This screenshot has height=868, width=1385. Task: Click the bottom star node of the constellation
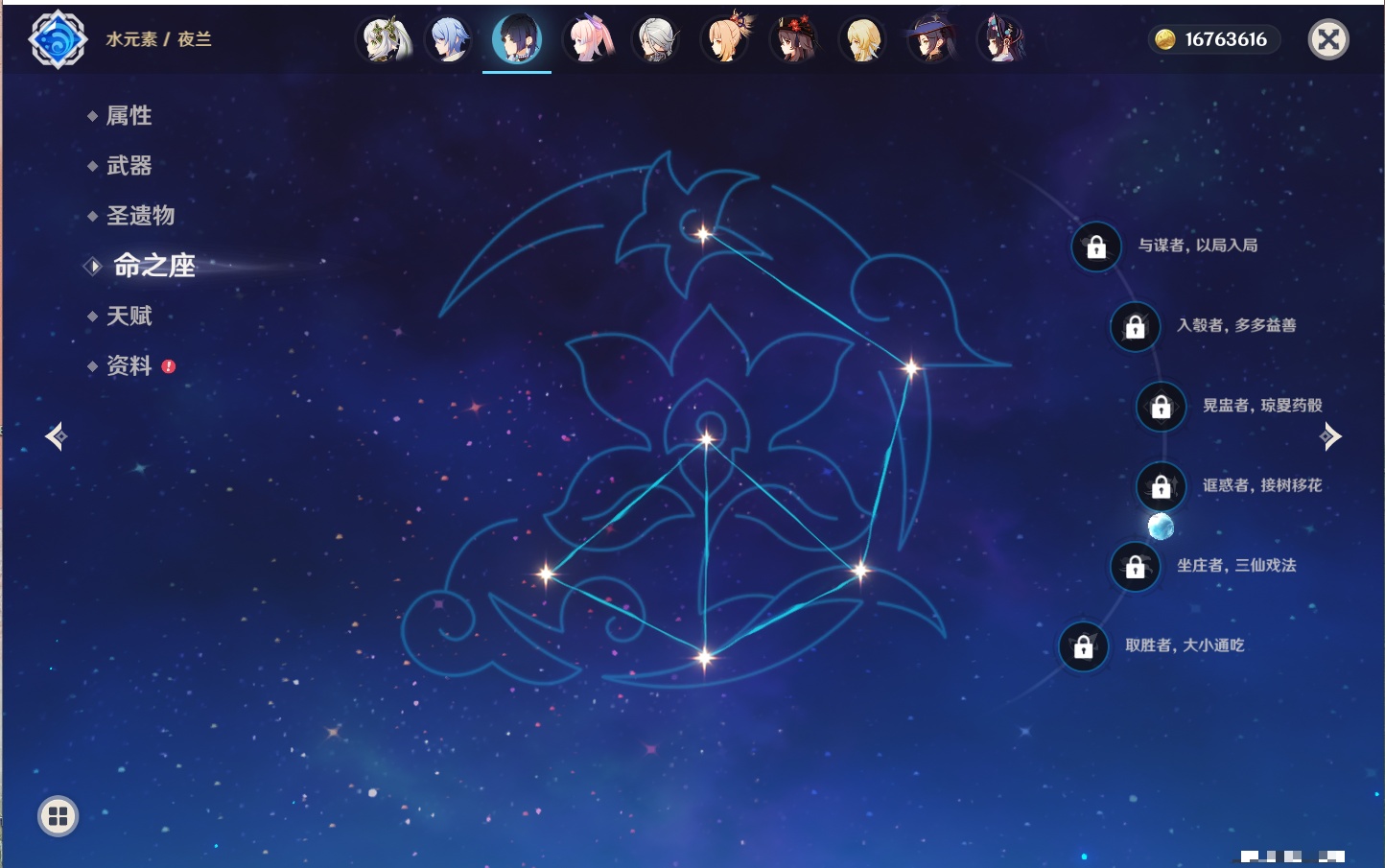pos(705,657)
